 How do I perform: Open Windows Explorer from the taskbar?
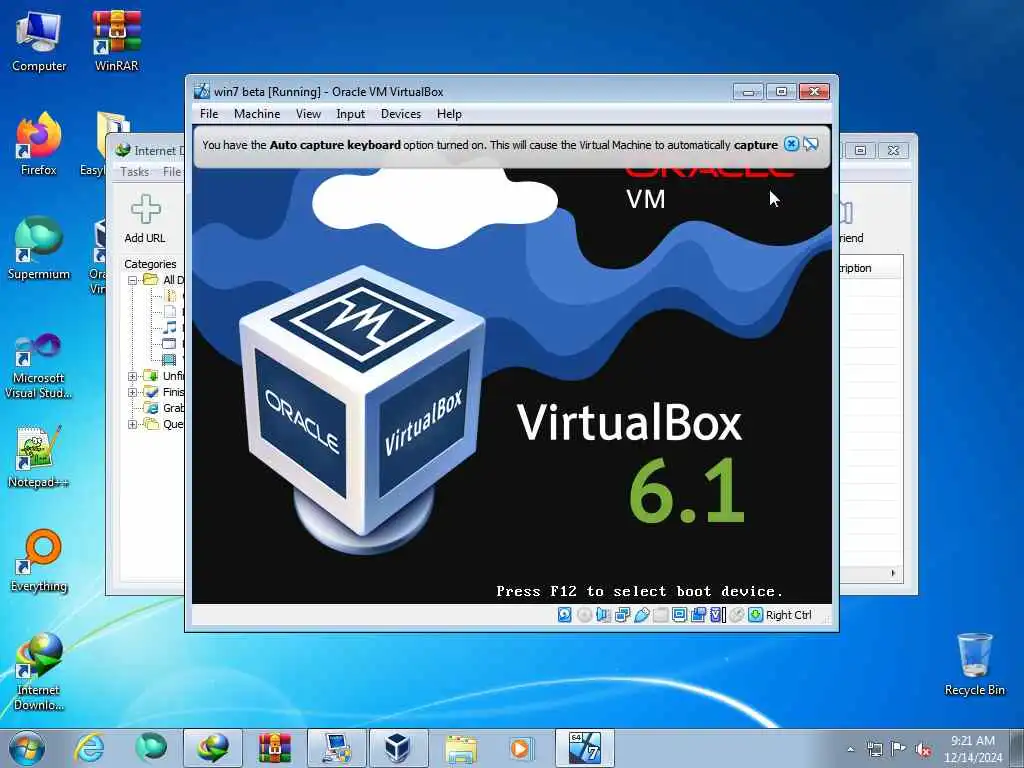click(x=460, y=748)
